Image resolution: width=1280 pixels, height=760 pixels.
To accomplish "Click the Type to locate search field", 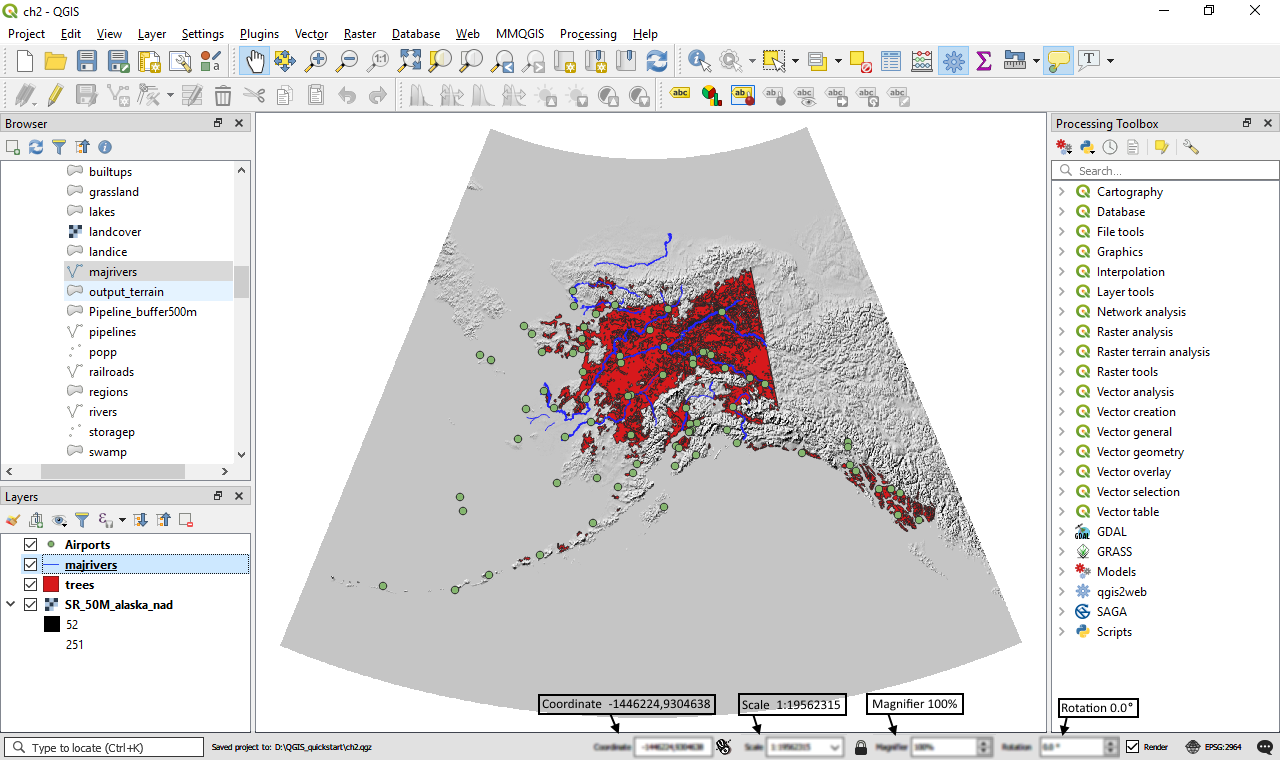I will [104, 747].
